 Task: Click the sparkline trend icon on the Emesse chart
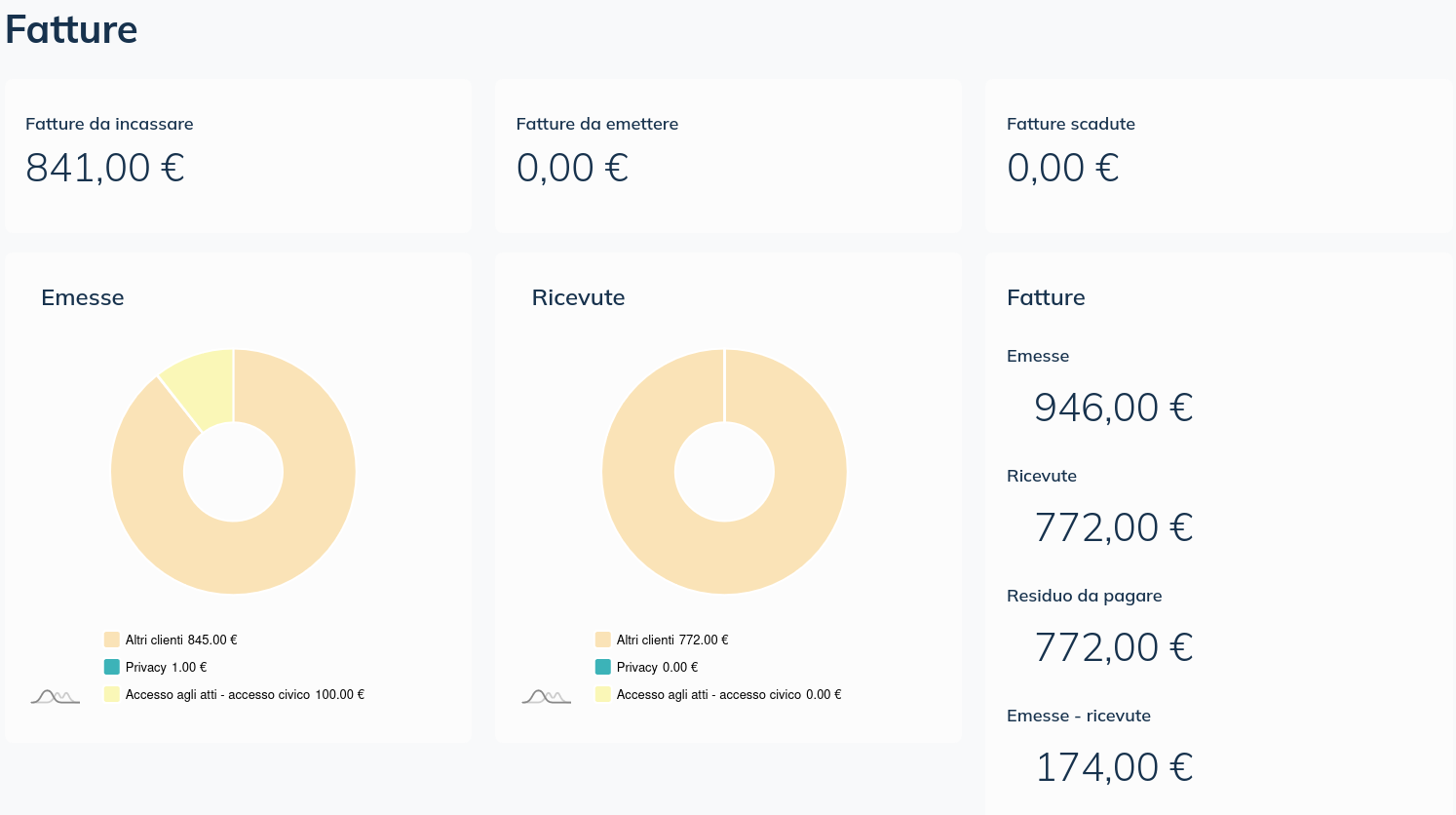pyautogui.click(x=55, y=695)
